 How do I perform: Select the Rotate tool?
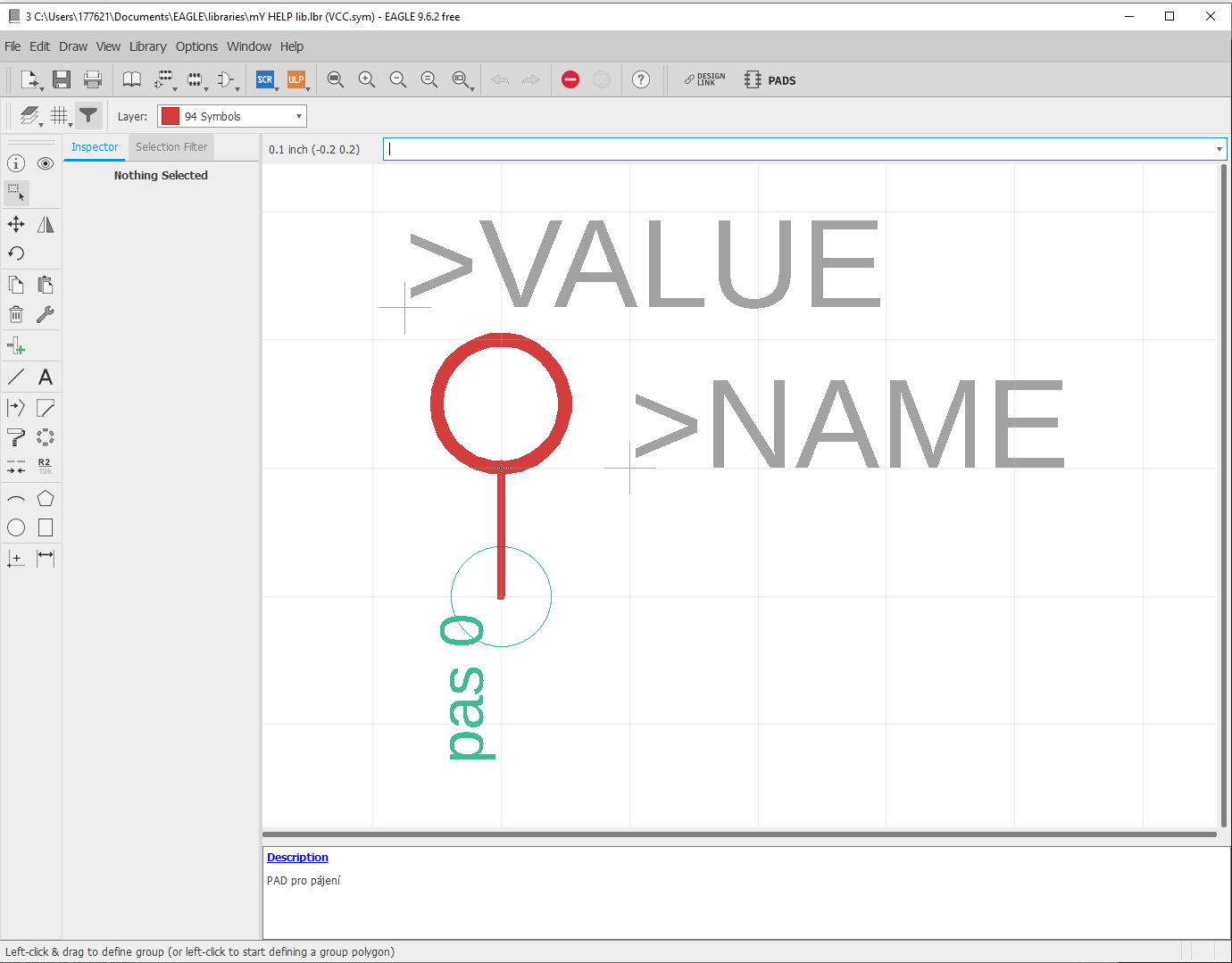[16, 253]
